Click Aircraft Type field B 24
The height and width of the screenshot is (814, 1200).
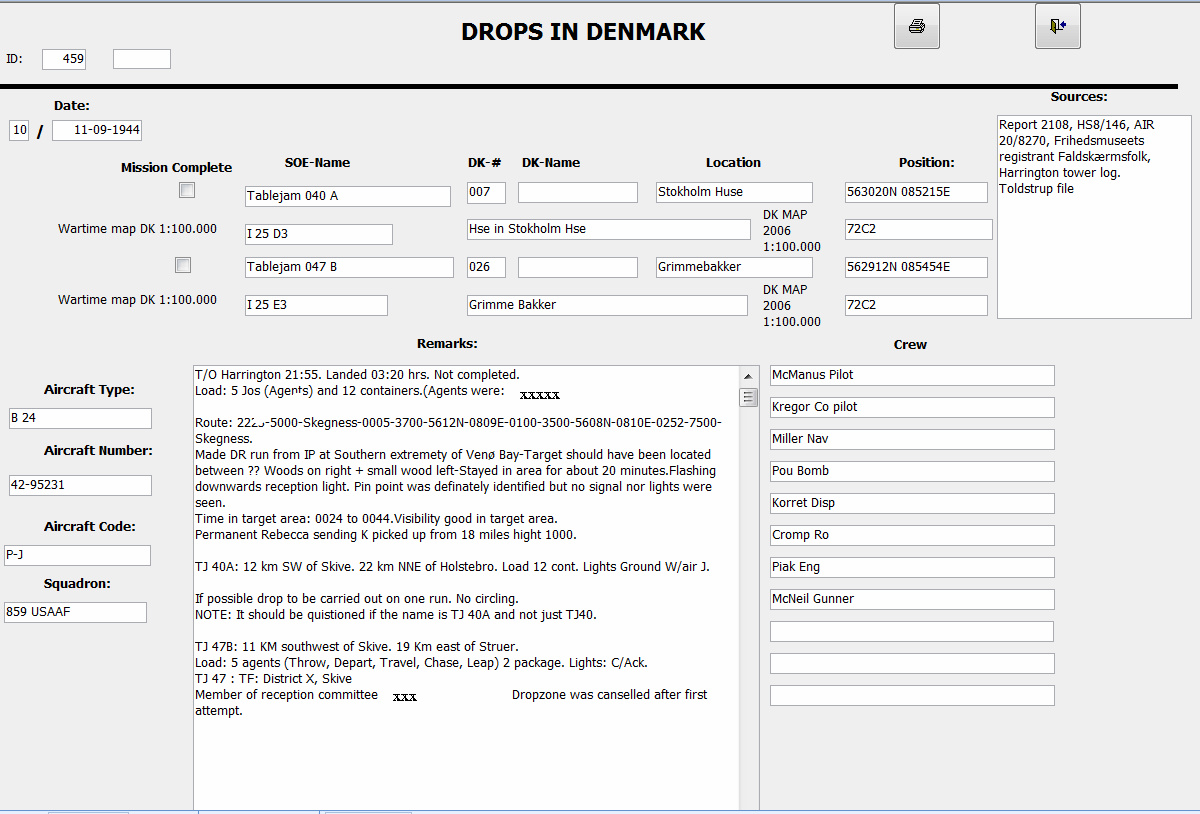coord(80,418)
